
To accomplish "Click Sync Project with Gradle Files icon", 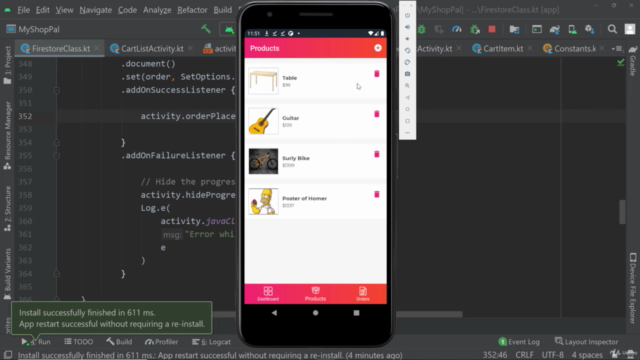I will pos(555,29).
